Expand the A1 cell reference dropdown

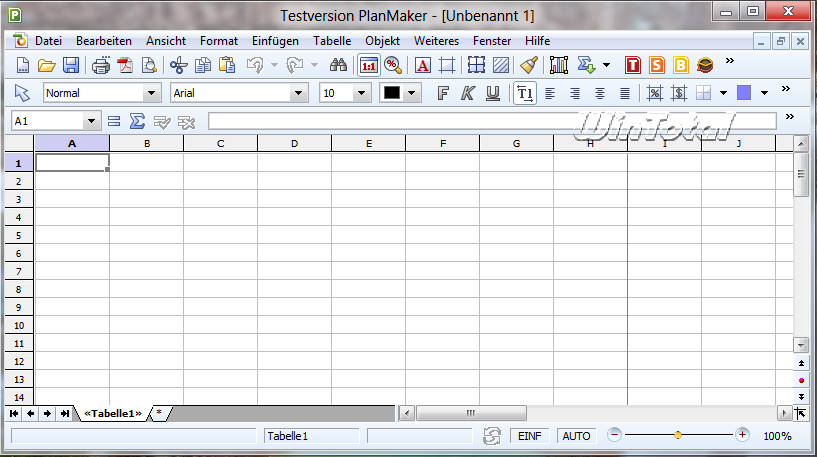tap(91, 121)
